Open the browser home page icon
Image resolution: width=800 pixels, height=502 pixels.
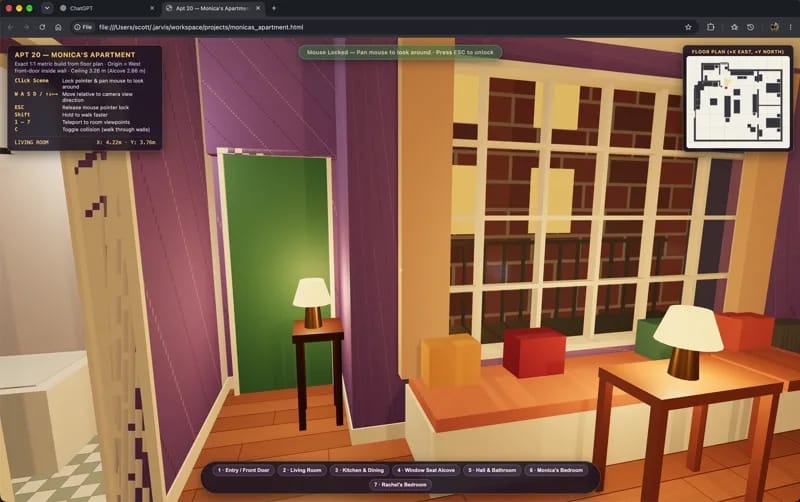click(x=58, y=27)
